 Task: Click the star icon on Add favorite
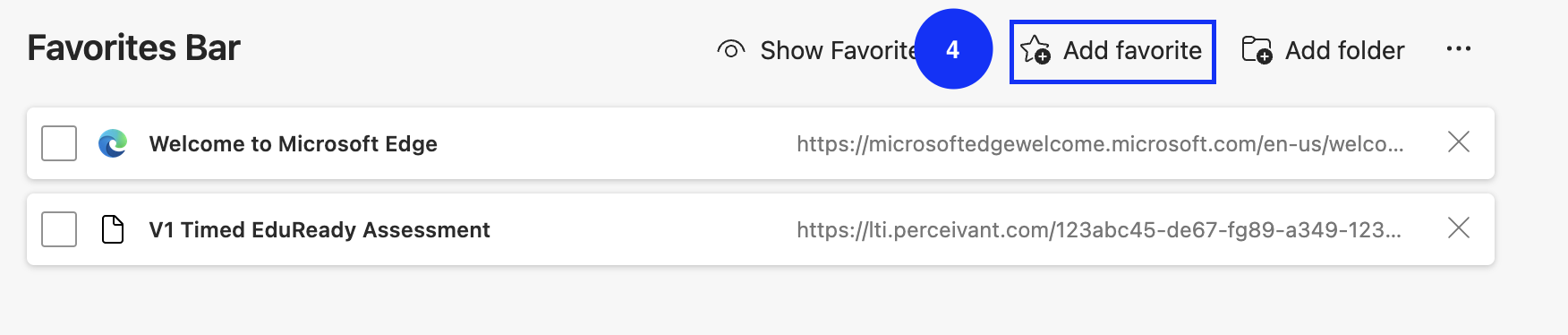pyautogui.click(x=1035, y=50)
